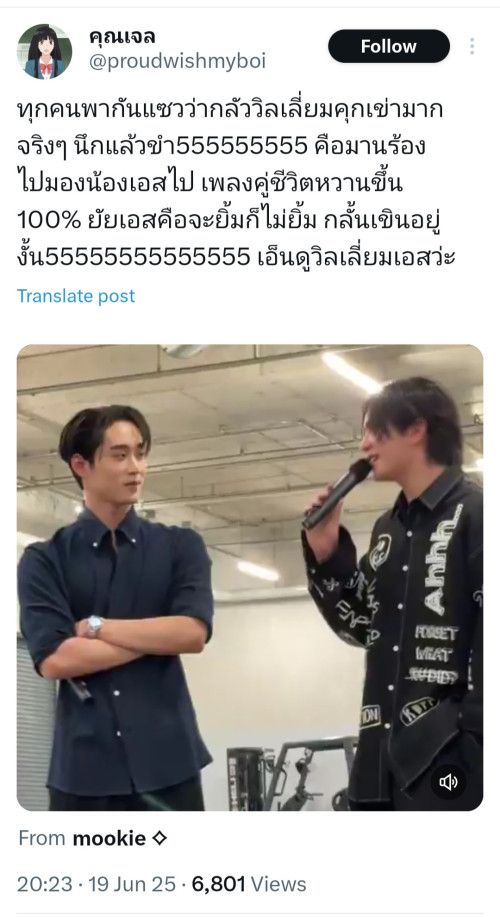Click the @proudwishmyboi handle
Screen dimensions: 500x917
pyautogui.click(x=177, y=61)
